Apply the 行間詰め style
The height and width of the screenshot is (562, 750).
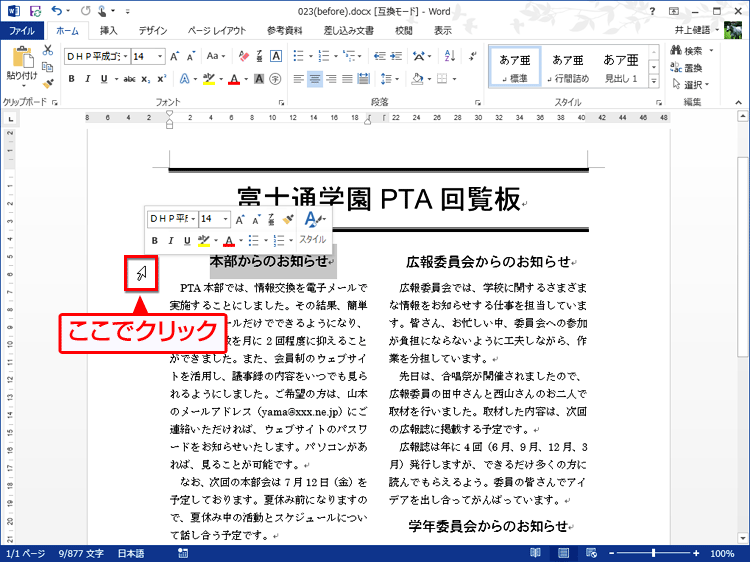point(568,67)
